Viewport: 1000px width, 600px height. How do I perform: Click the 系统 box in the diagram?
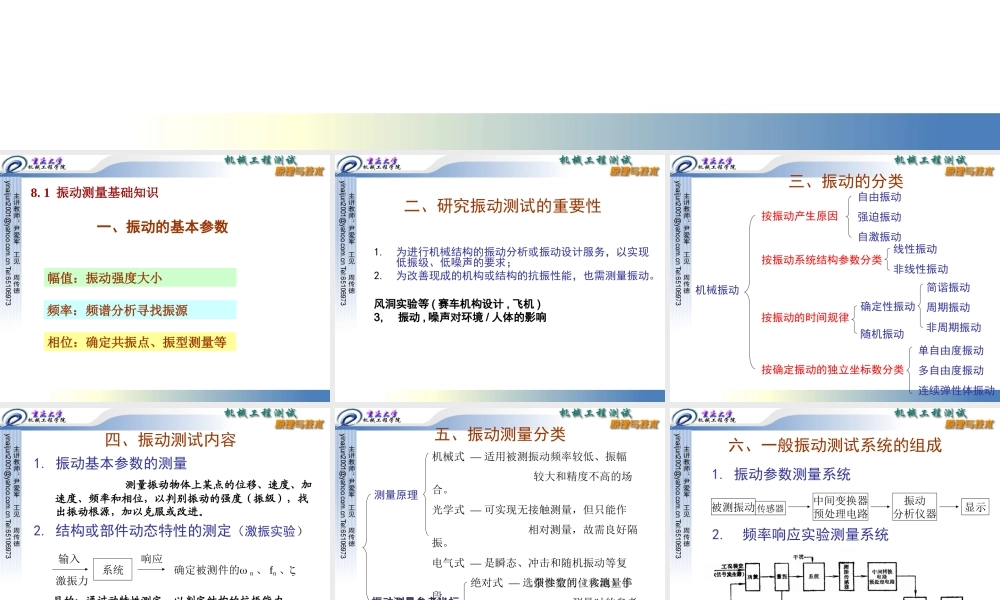tap(113, 570)
